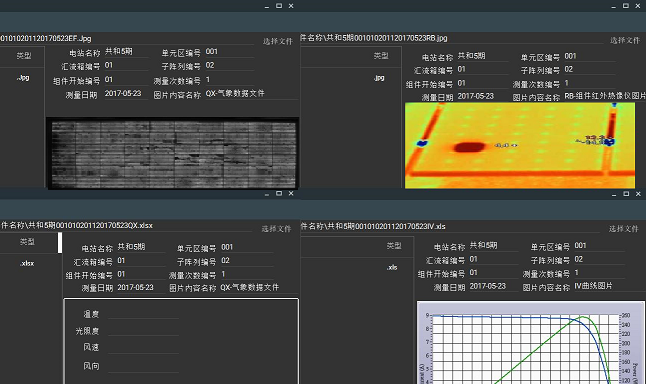Minimize the EF.jpg window
The height and width of the screenshot is (384, 646).
tap(267, 7)
